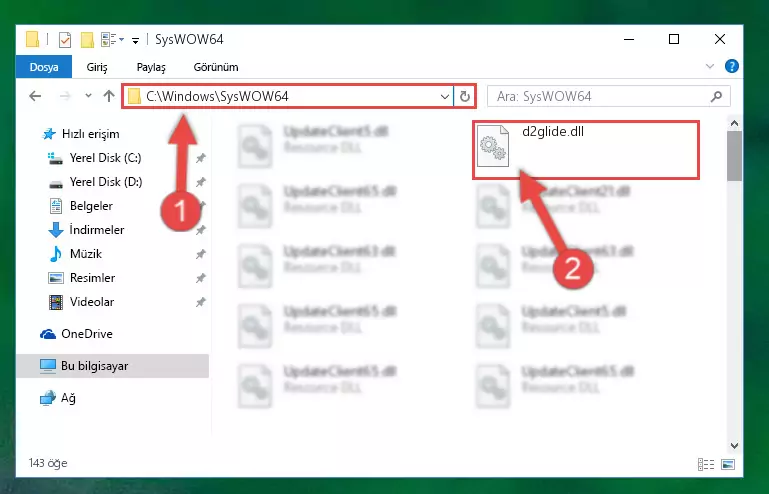Open Resimler in the sidebar
Screen dimensions: 769x494
tap(92, 278)
